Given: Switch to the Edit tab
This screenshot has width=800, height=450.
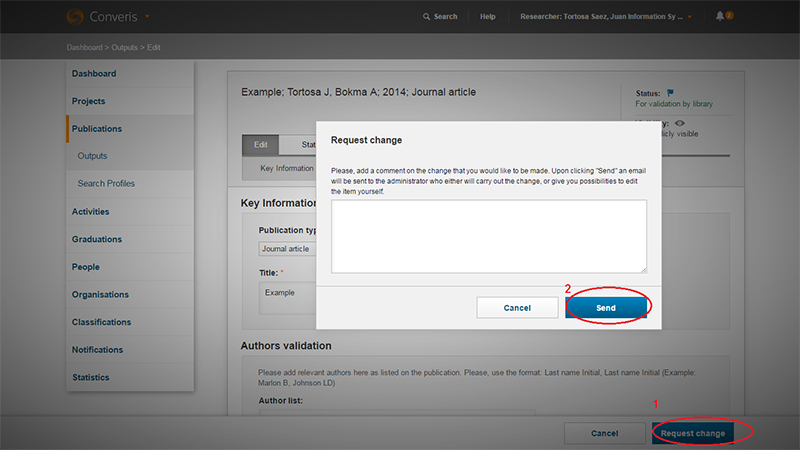Looking at the screenshot, I should (260, 145).
